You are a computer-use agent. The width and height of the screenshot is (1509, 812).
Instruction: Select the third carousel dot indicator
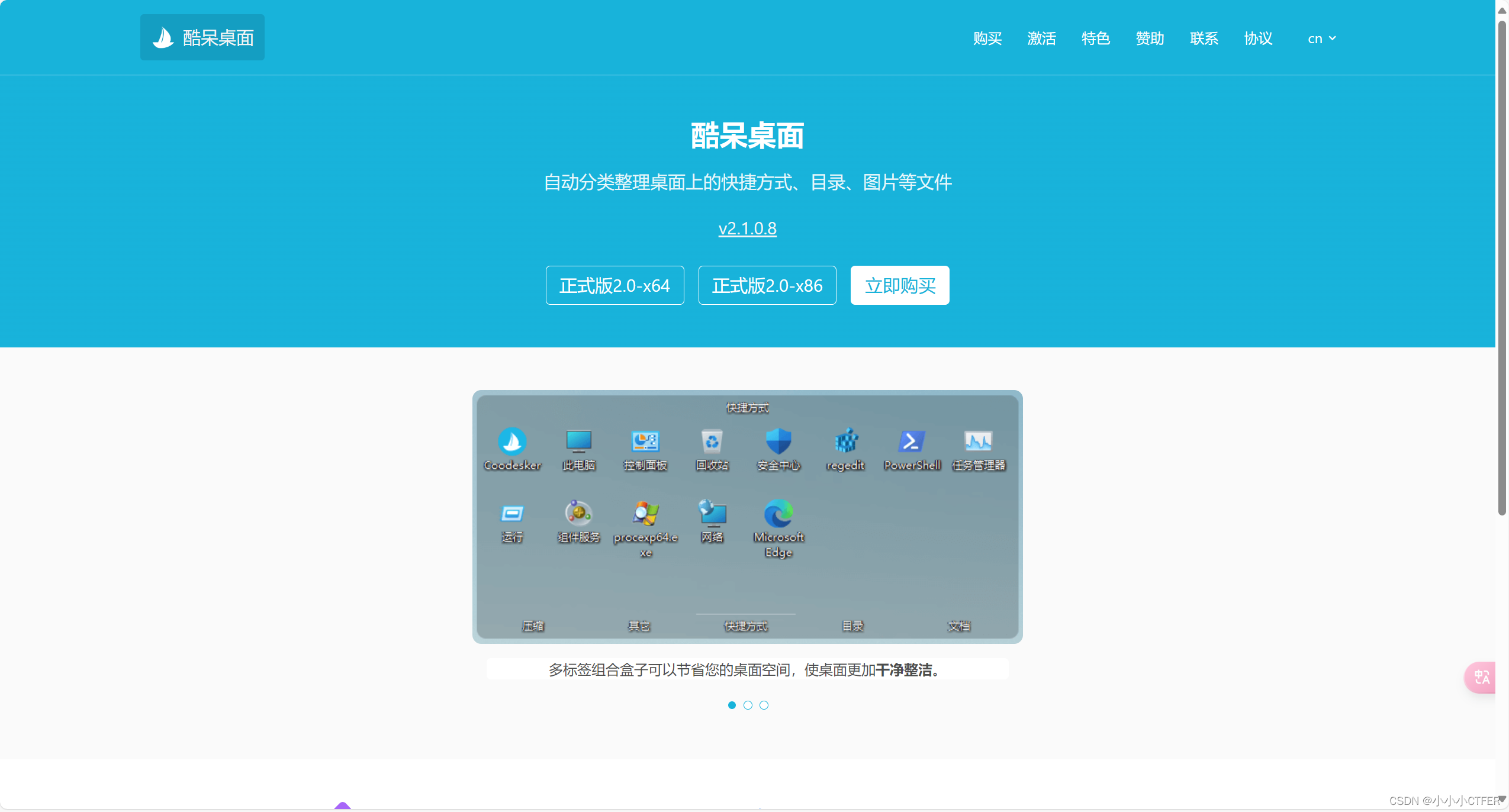coord(764,705)
